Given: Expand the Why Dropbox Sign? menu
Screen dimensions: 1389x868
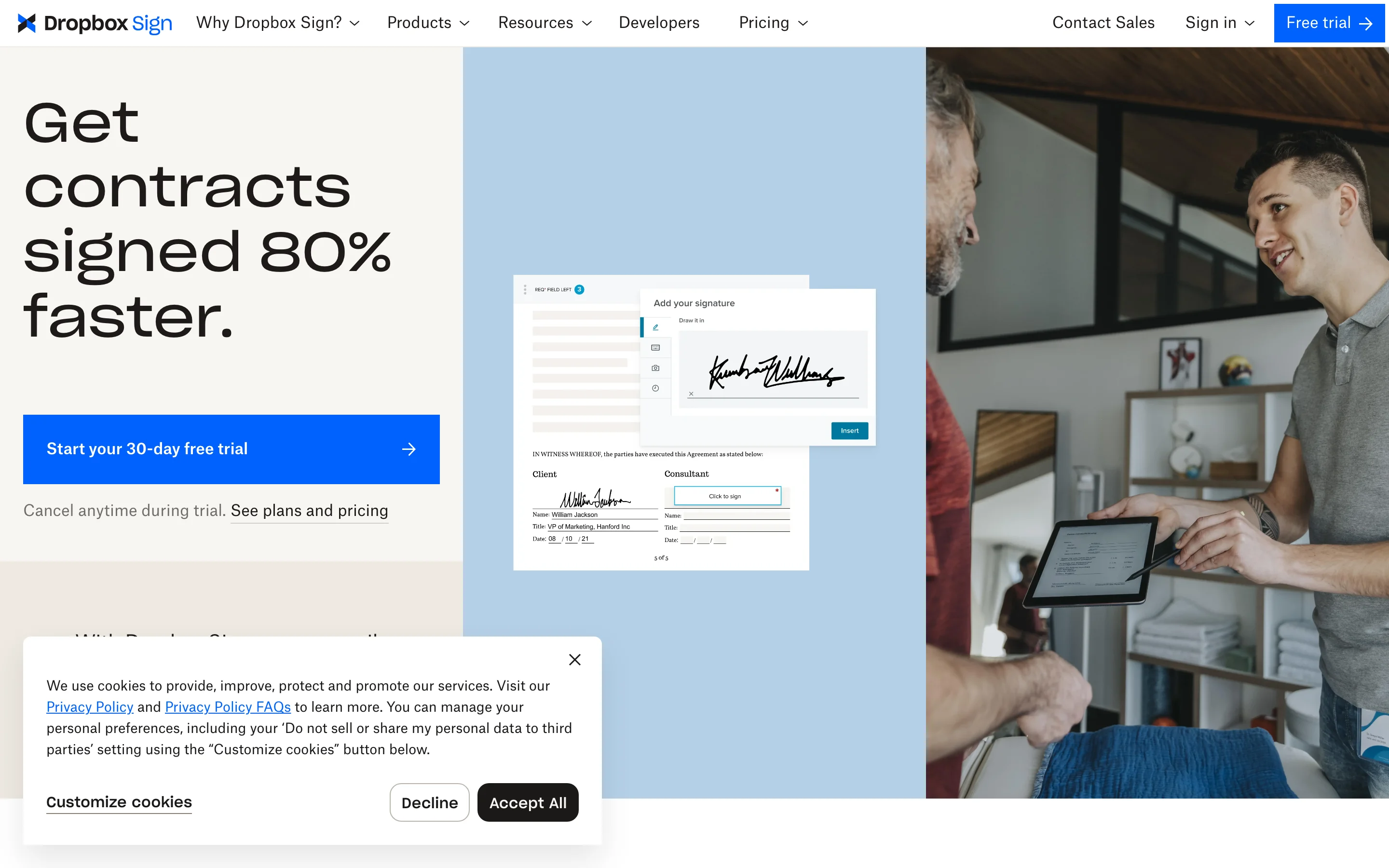Looking at the screenshot, I should click(x=278, y=23).
